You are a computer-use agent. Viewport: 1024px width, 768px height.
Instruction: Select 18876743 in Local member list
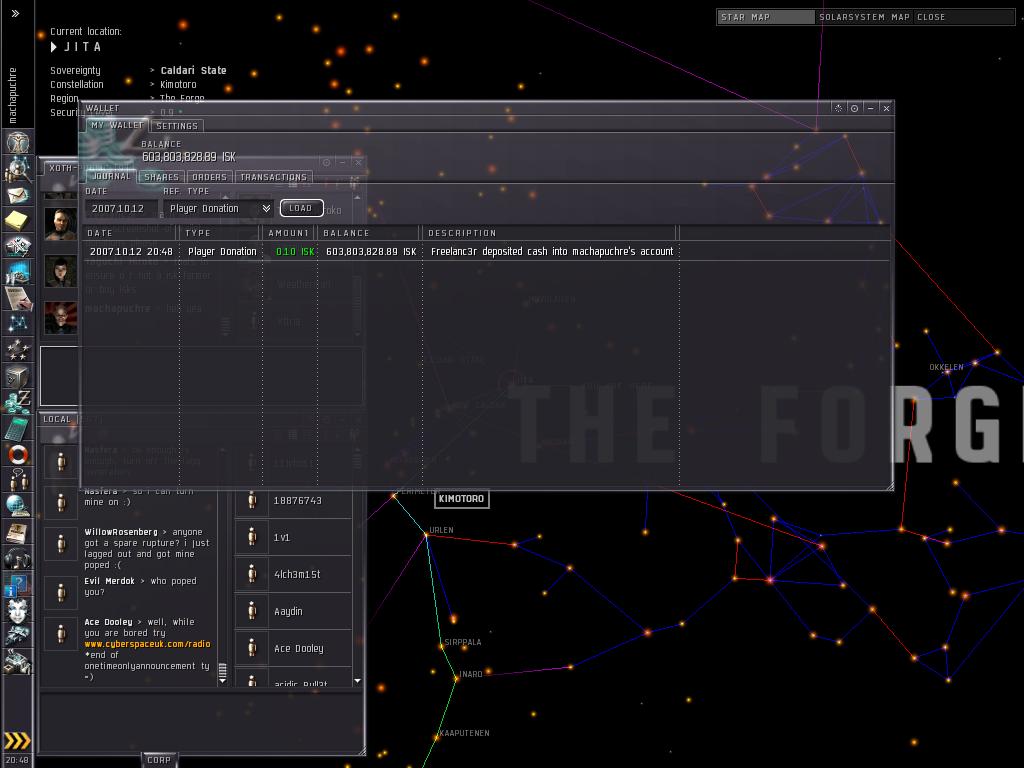[x=293, y=500]
